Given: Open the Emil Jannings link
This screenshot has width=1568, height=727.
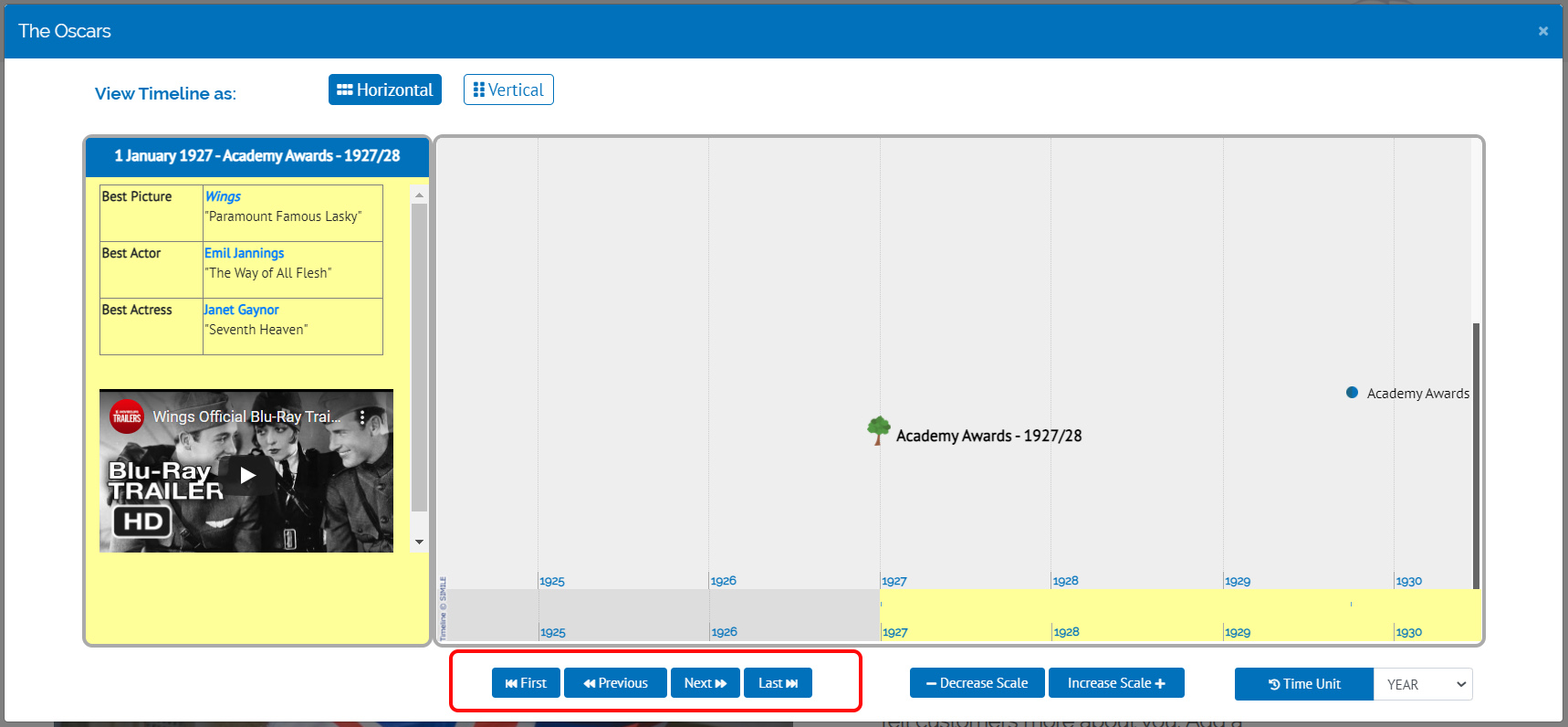Looking at the screenshot, I should coord(244,253).
